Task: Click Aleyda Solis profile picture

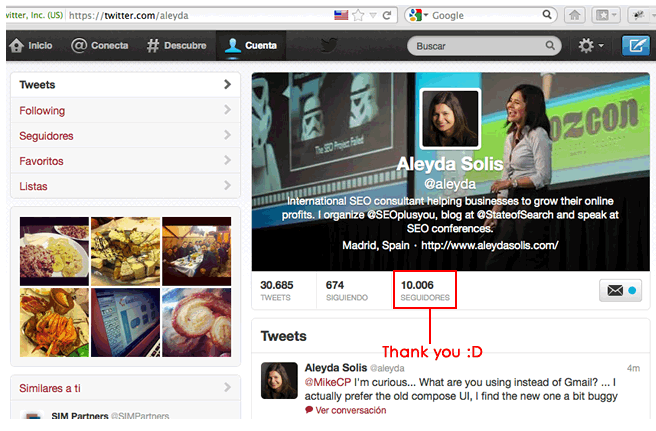Action: (450, 118)
